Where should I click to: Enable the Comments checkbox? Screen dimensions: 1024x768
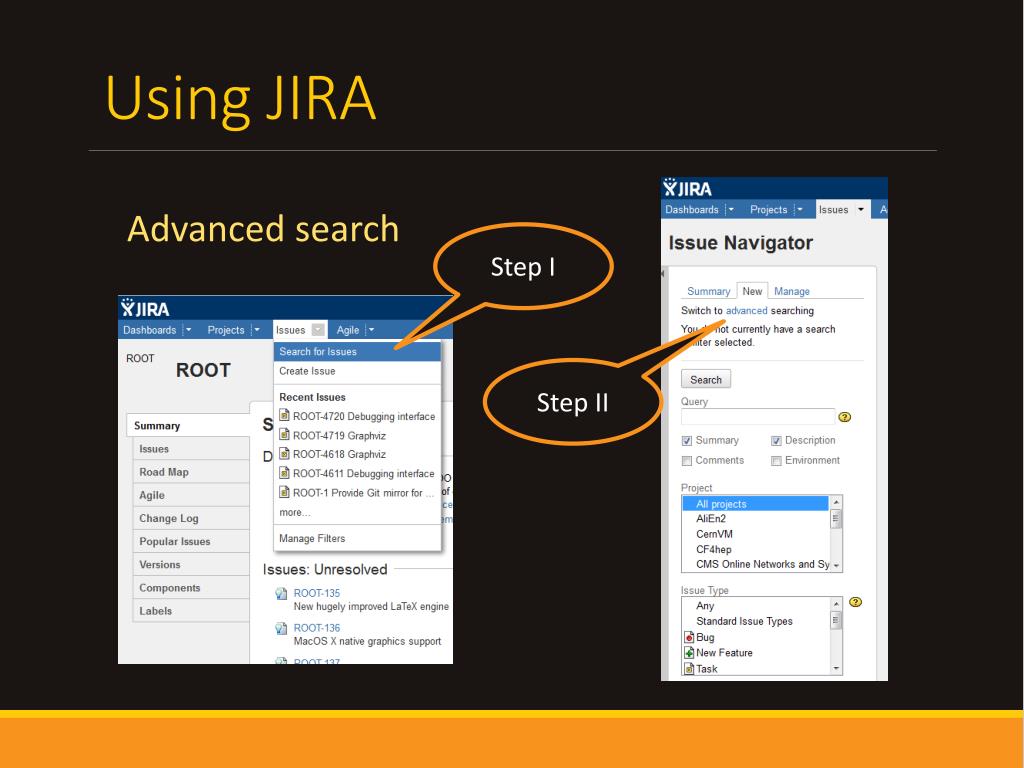[686, 461]
